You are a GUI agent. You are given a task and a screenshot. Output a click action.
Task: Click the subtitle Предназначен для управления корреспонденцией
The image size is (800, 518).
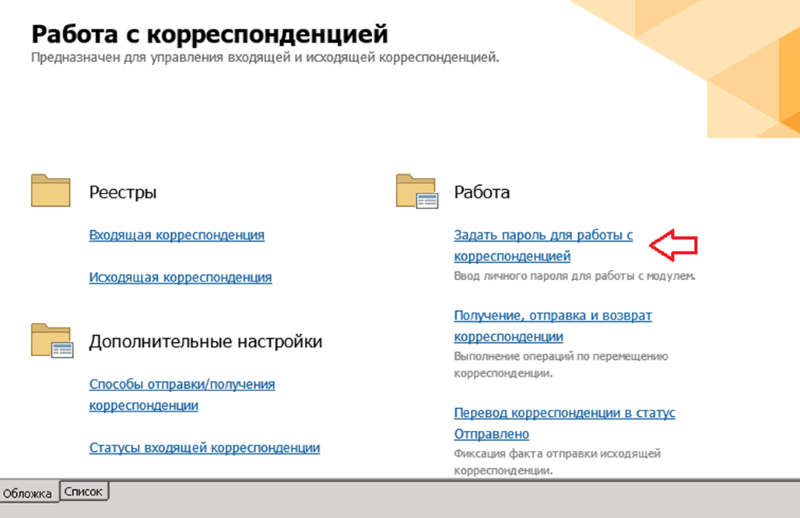[265, 58]
